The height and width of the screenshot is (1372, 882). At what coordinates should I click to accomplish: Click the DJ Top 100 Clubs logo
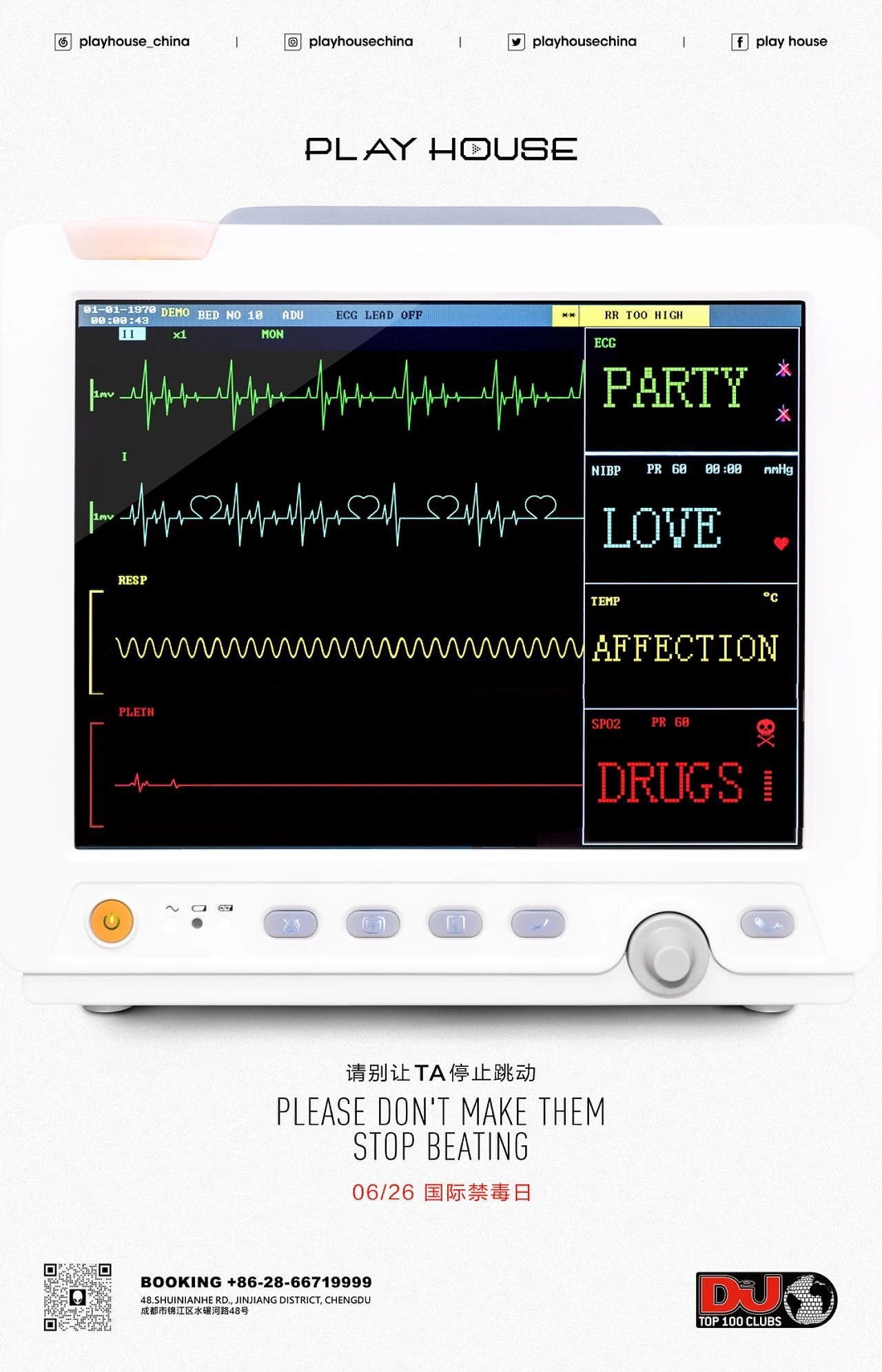(x=766, y=1300)
